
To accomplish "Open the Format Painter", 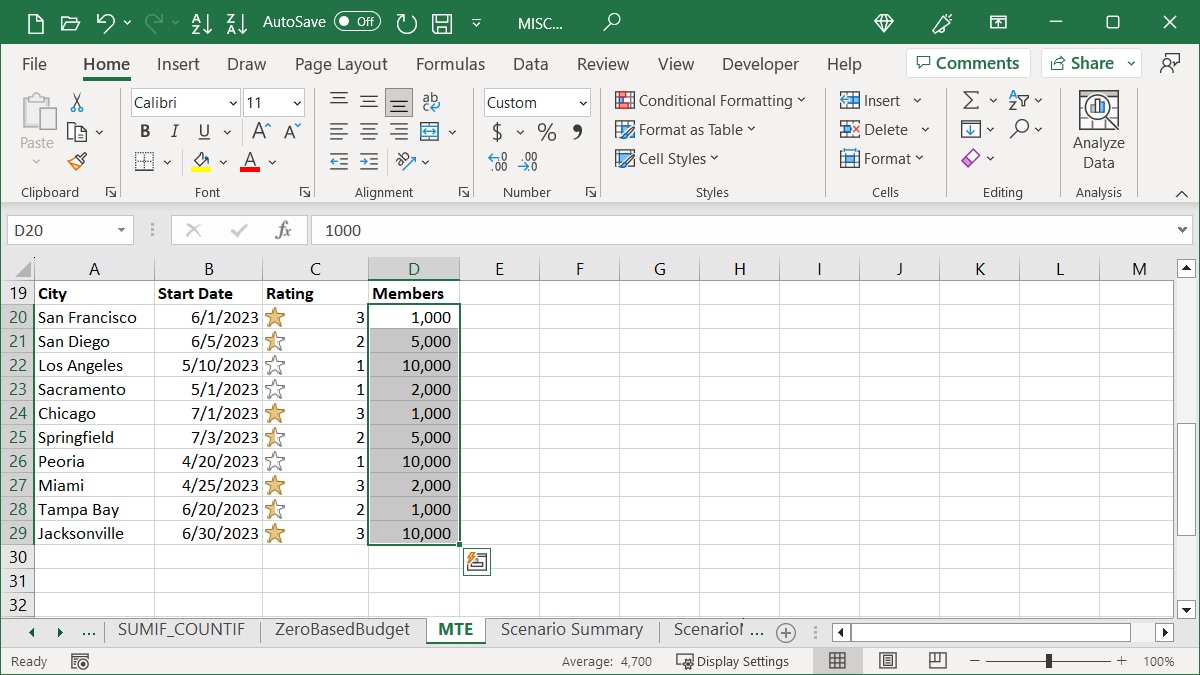I will click(x=77, y=161).
